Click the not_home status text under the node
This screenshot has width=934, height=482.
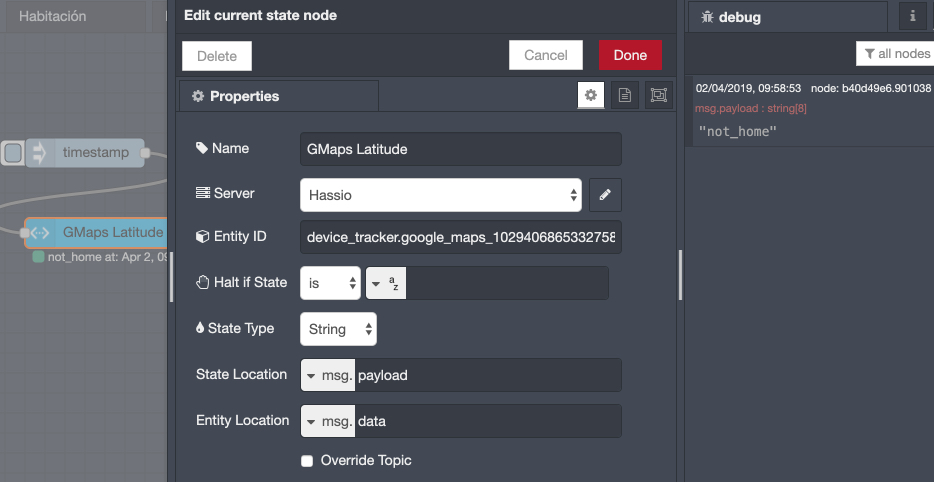click(107, 258)
